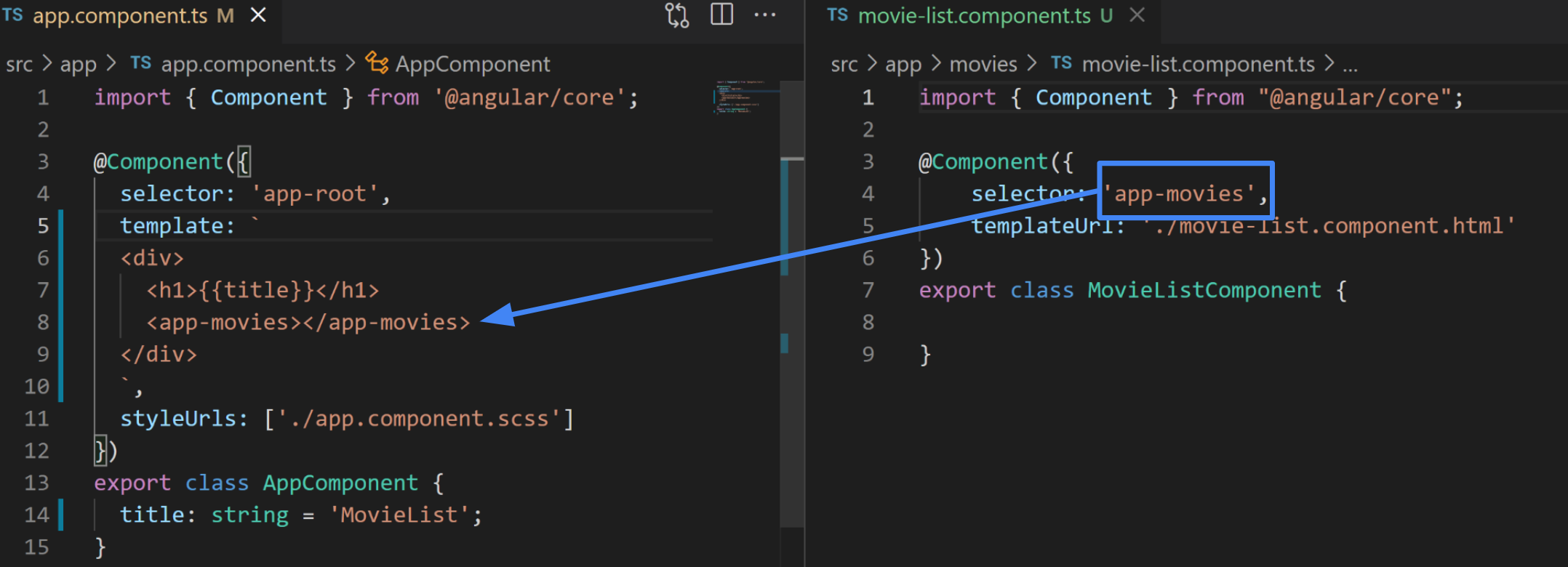
Task: Click line number 5 in left editor
Action: tap(44, 226)
